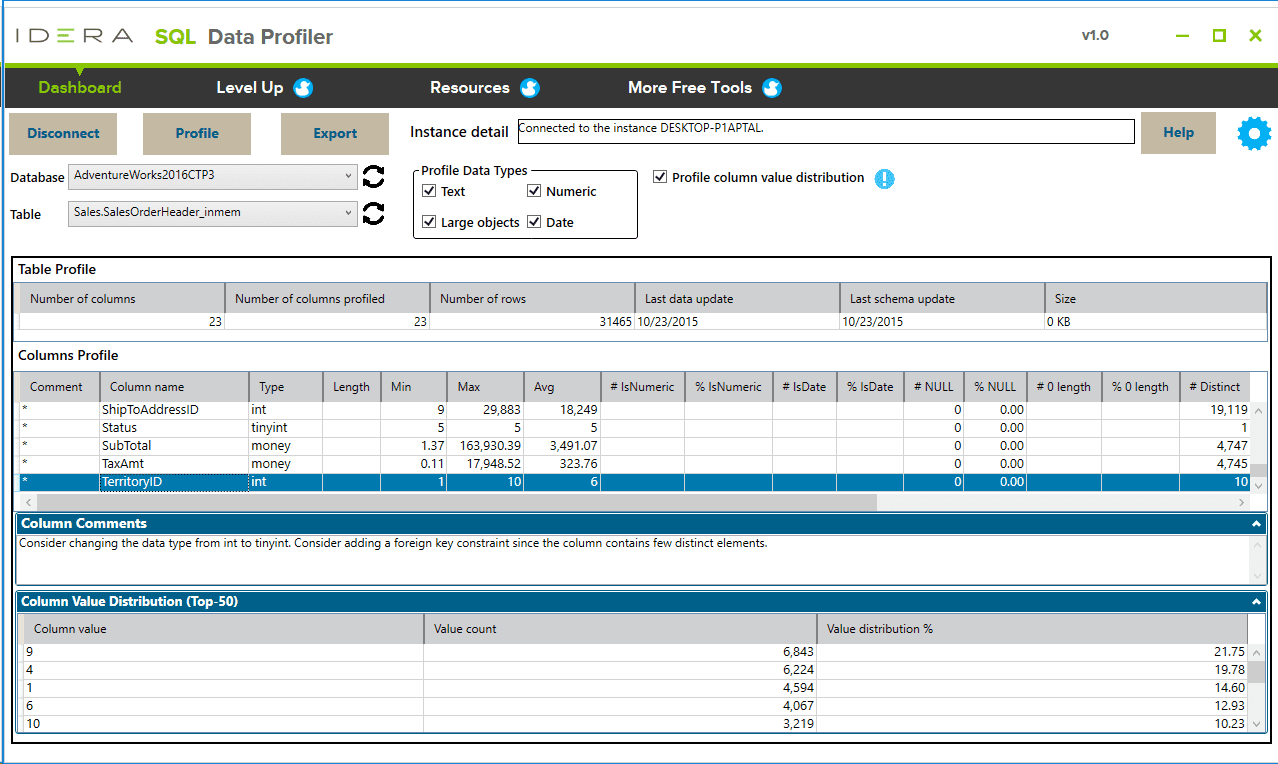Click the cloud icon next to Resources
This screenshot has height=764, width=1278.
(530, 88)
